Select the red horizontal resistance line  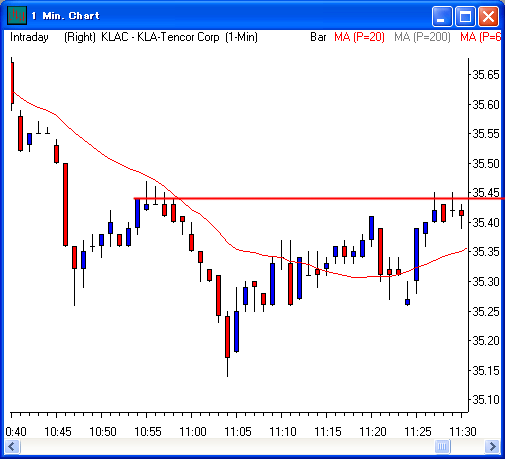coord(319,198)
